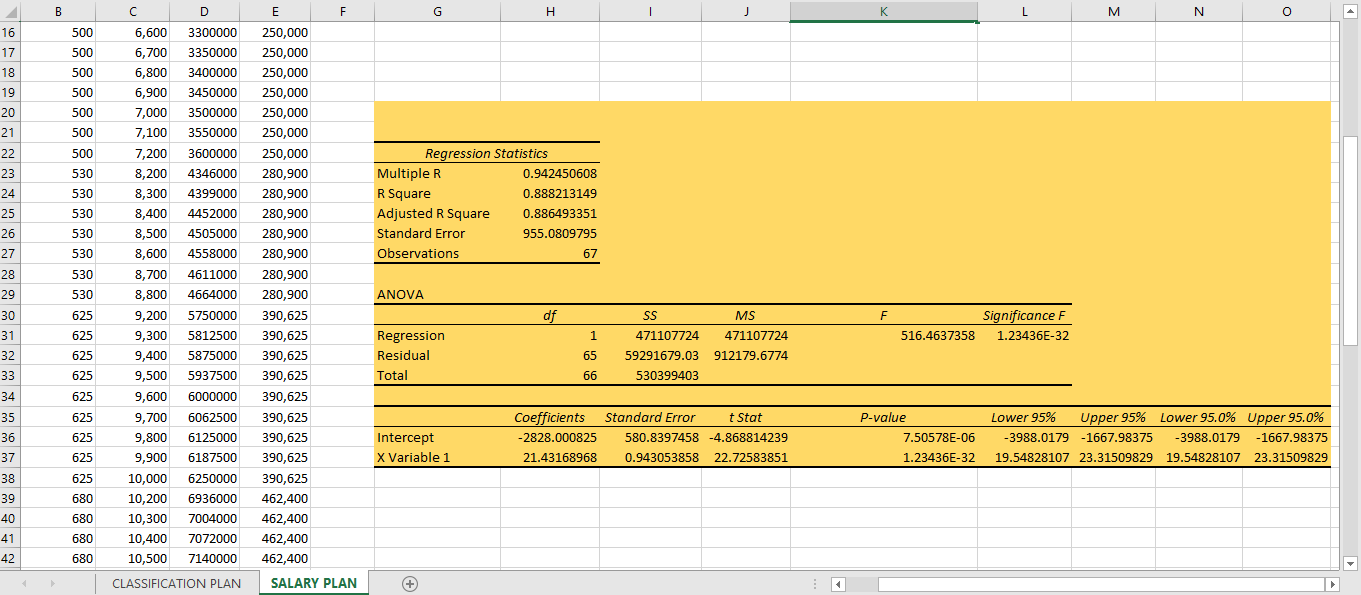Select column K header
1361x595 pixels.
[x=883, y=11]
